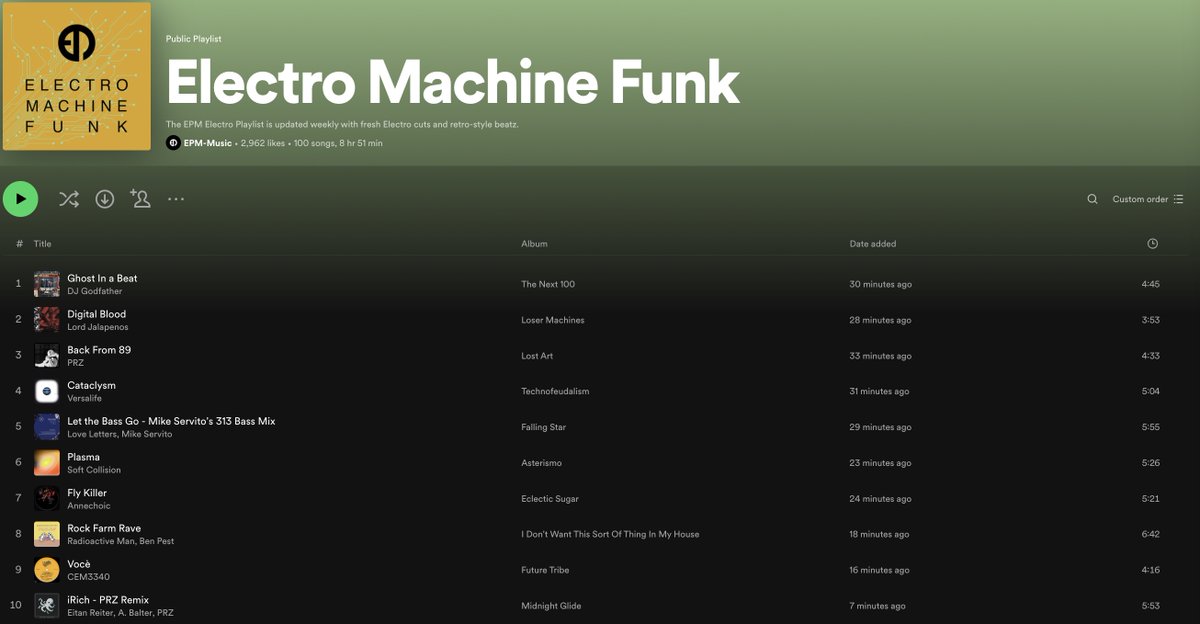Search within the playlist
1200x624 pixels.
pos(1092,199)
